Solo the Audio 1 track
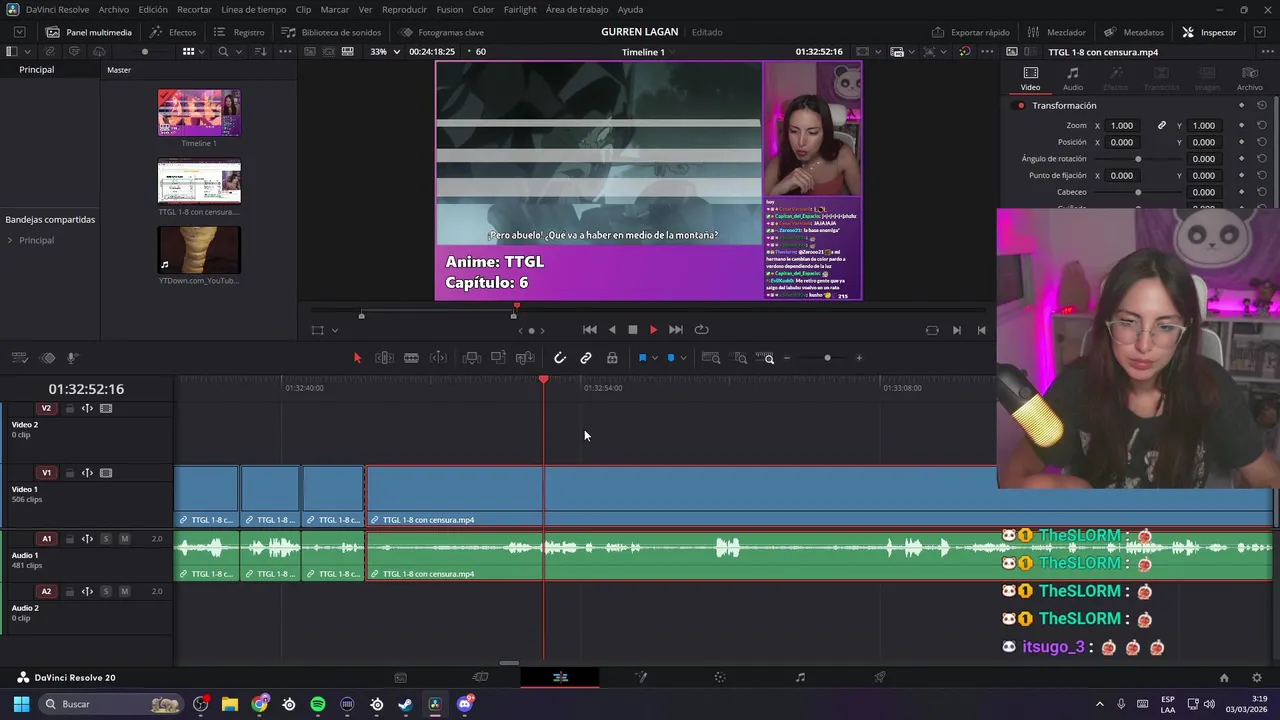Screen dimensions: 1280x720 tap(105, 539)
